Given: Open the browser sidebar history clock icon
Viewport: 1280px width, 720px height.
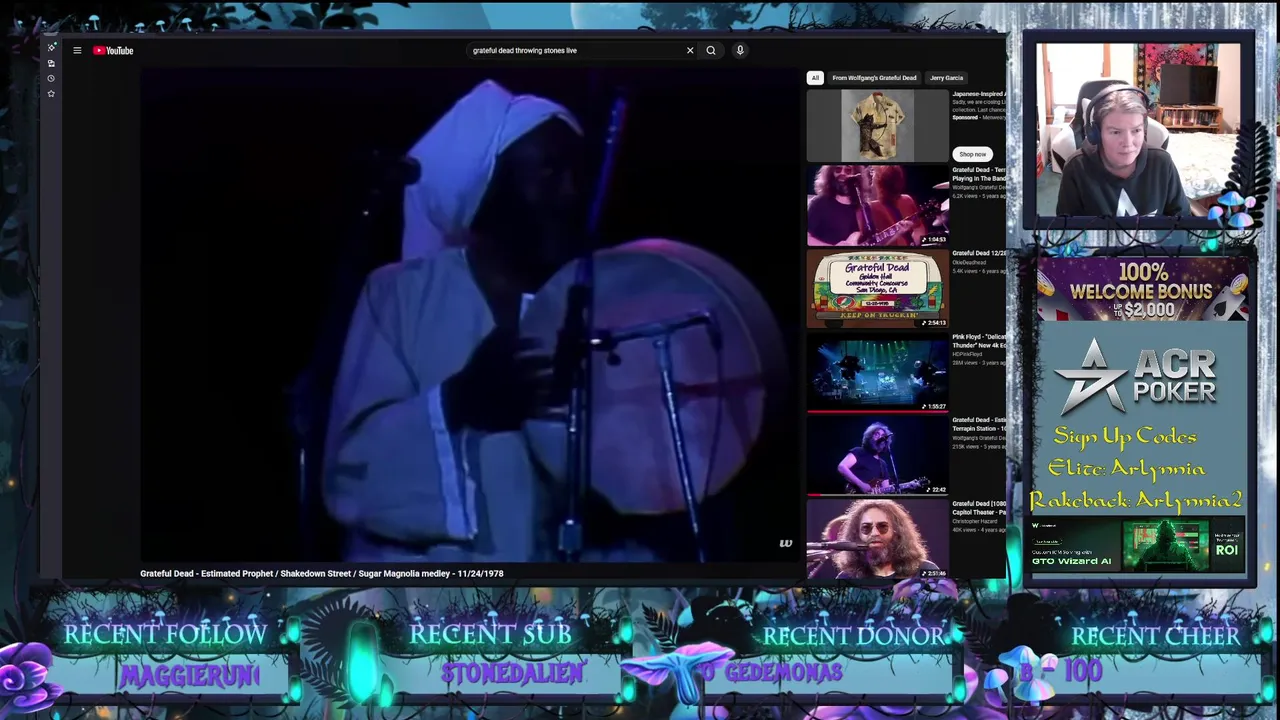Looking at the screenshot, I should [51, 78].
